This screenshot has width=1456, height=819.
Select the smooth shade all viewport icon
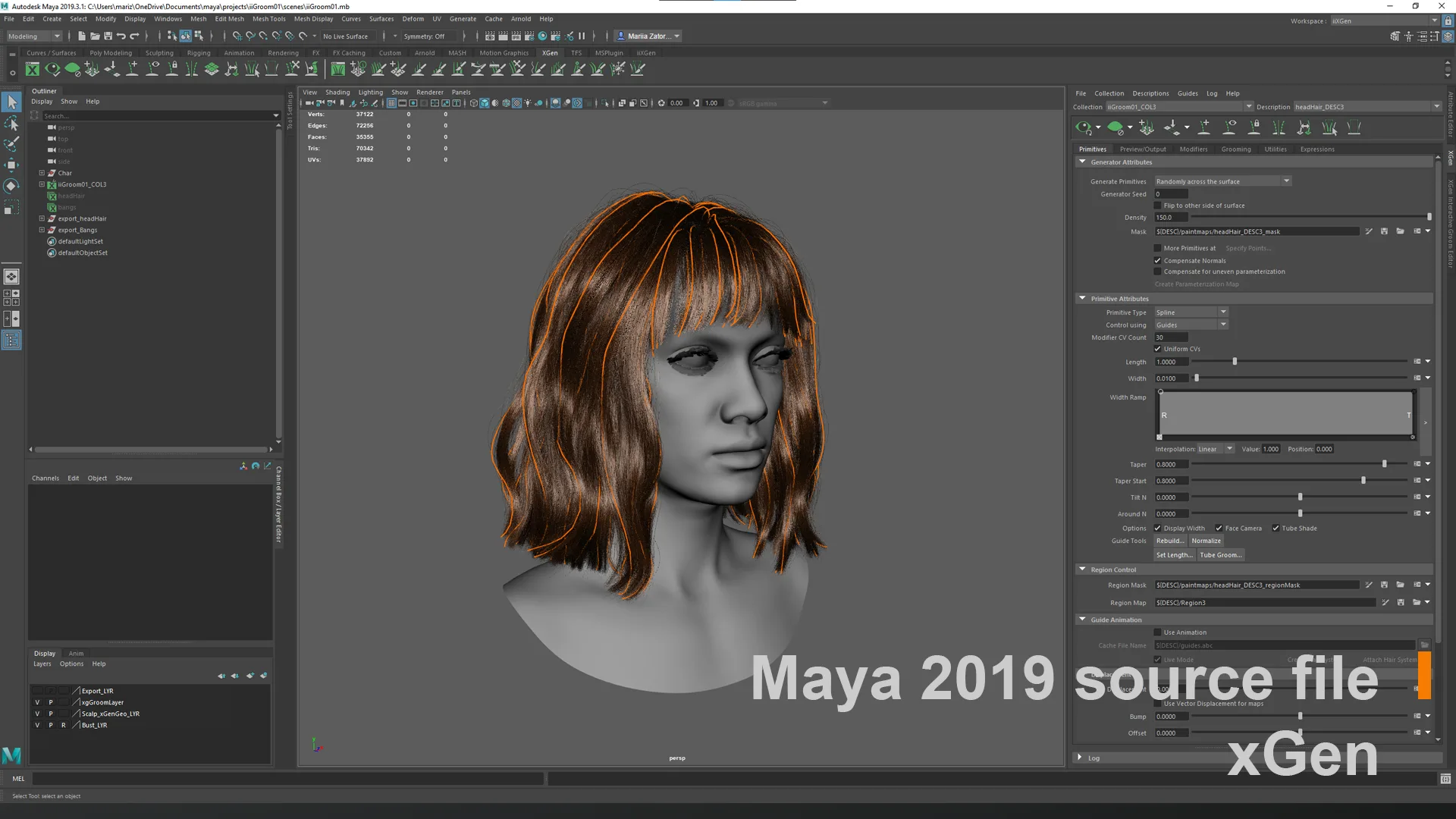(x=485, y=102)
